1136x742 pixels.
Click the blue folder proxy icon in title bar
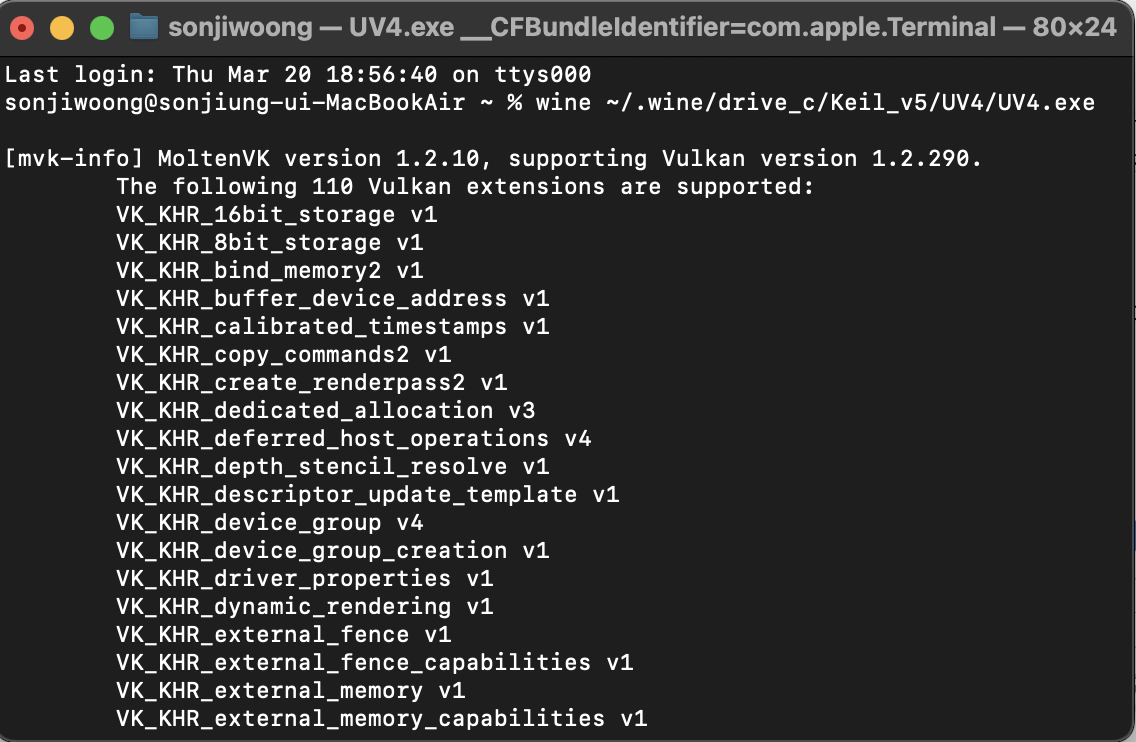pos(144,28)
